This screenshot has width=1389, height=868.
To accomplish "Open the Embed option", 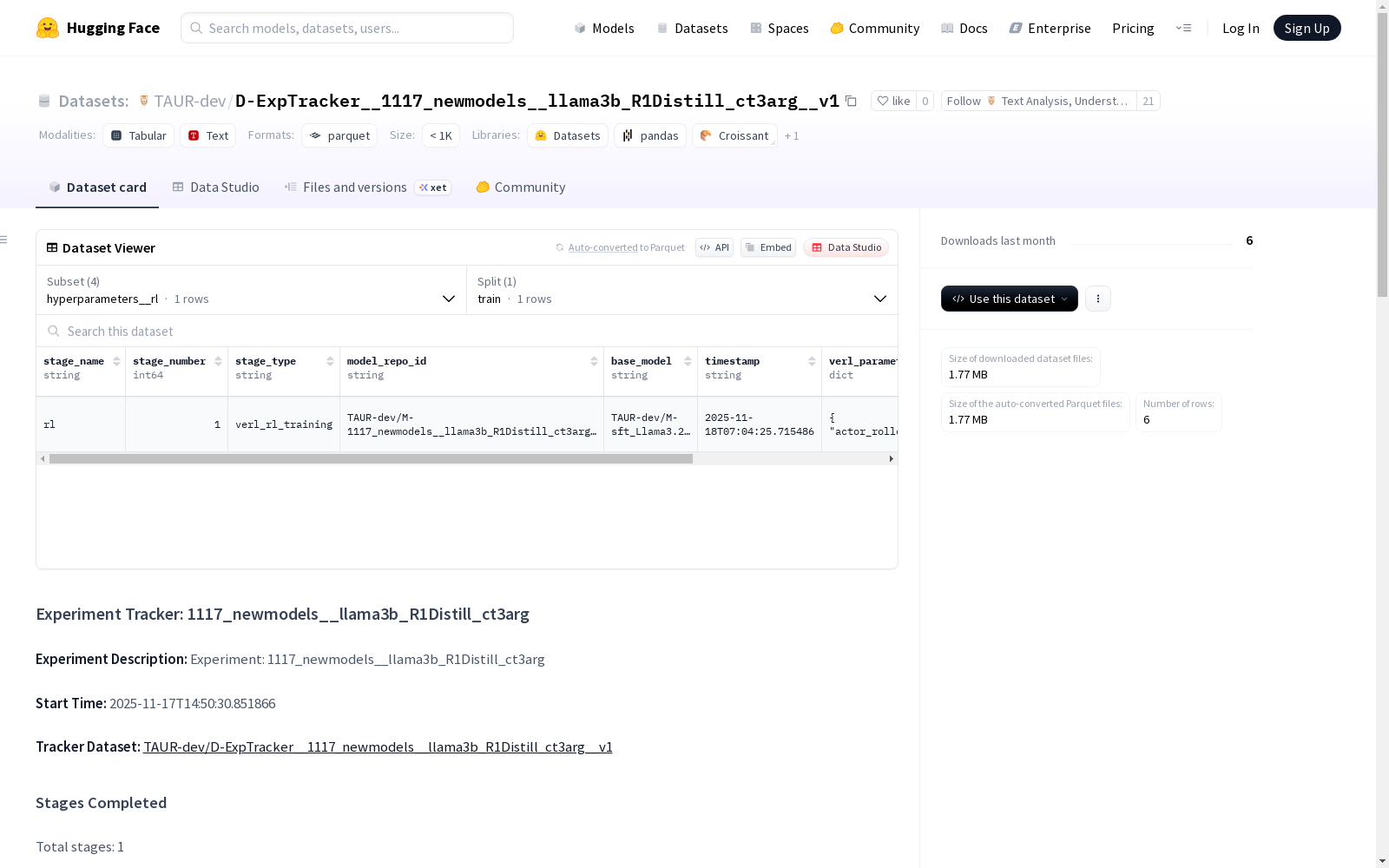I will coord(768,247).
